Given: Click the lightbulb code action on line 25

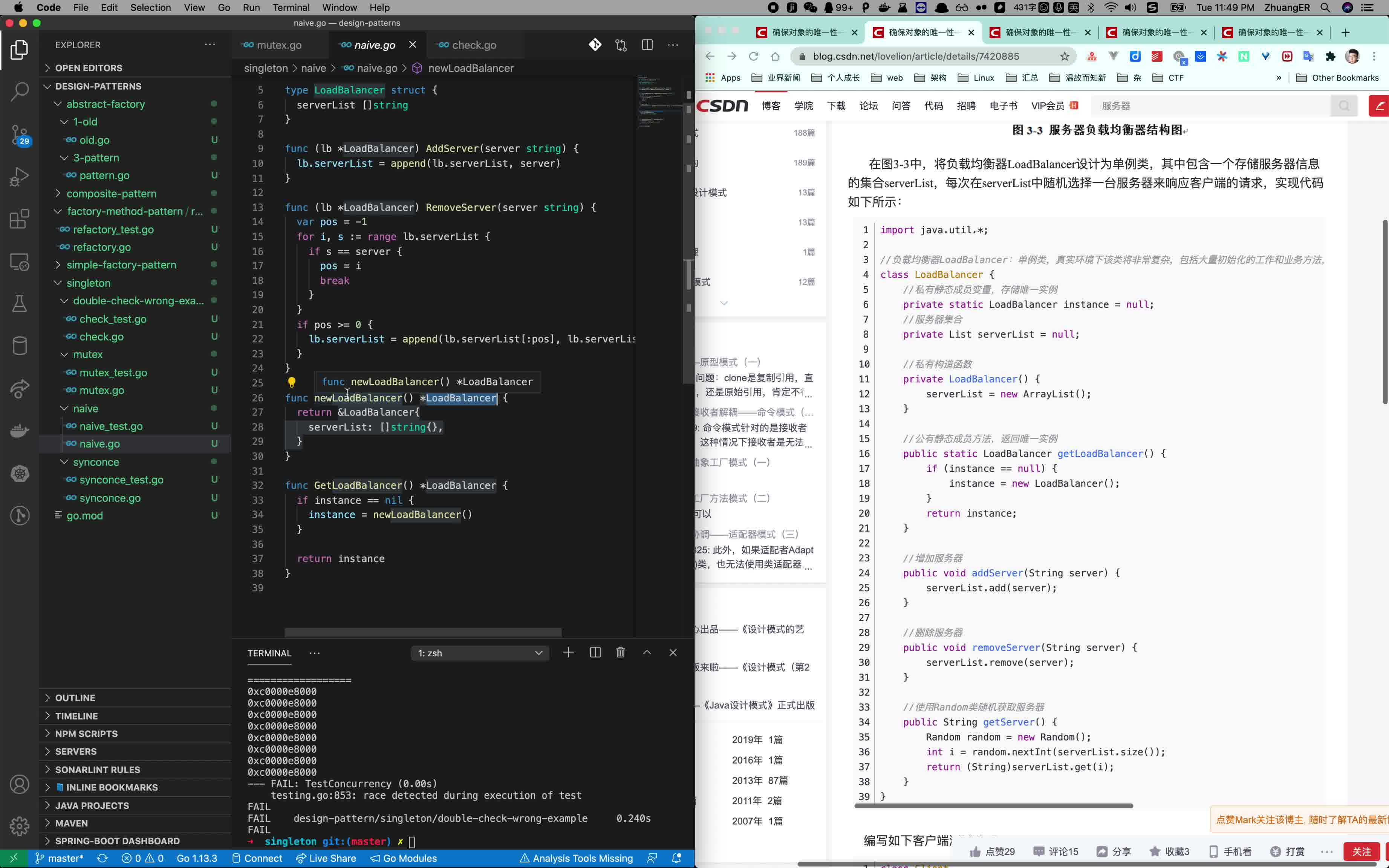Looking at the screenshot, I should 292,382.
